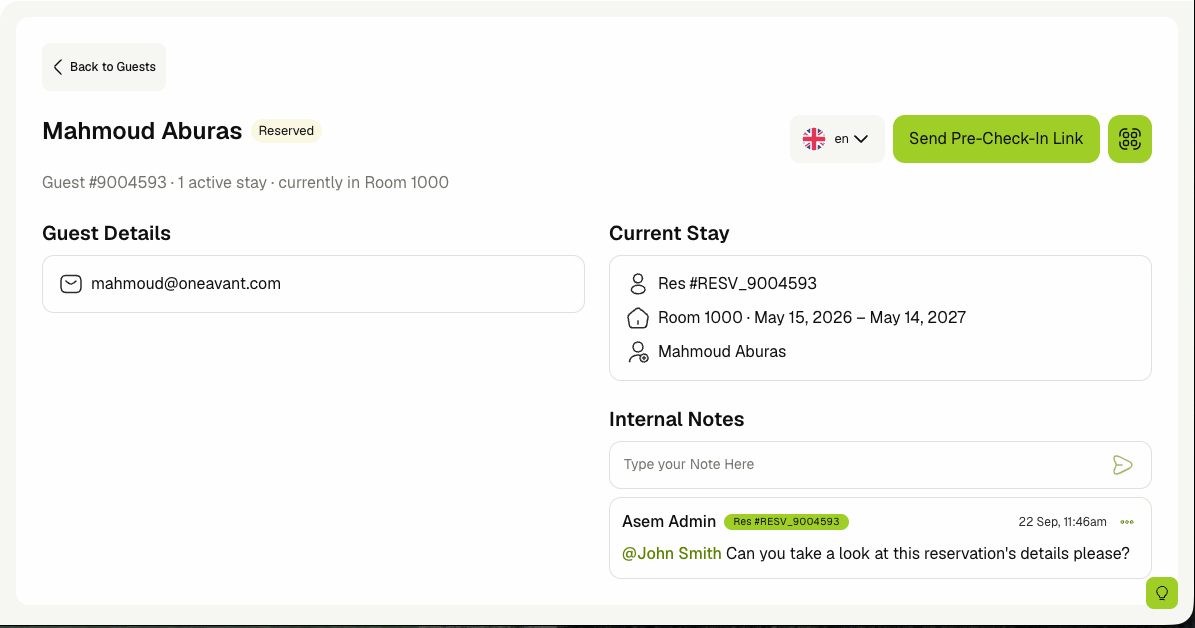Click the house icon next to Room 1000
Viewport: 1195px width, 628px height.
pos(638,318)
